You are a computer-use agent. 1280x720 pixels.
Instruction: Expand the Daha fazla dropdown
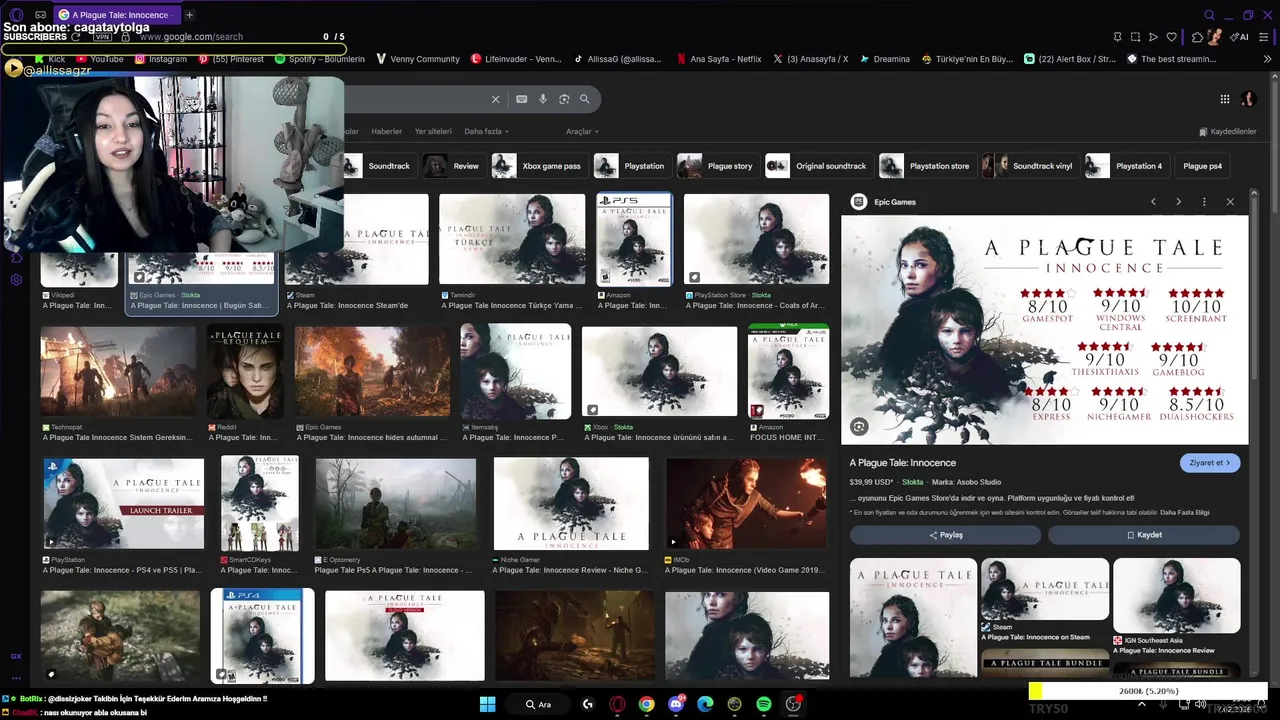487,132
